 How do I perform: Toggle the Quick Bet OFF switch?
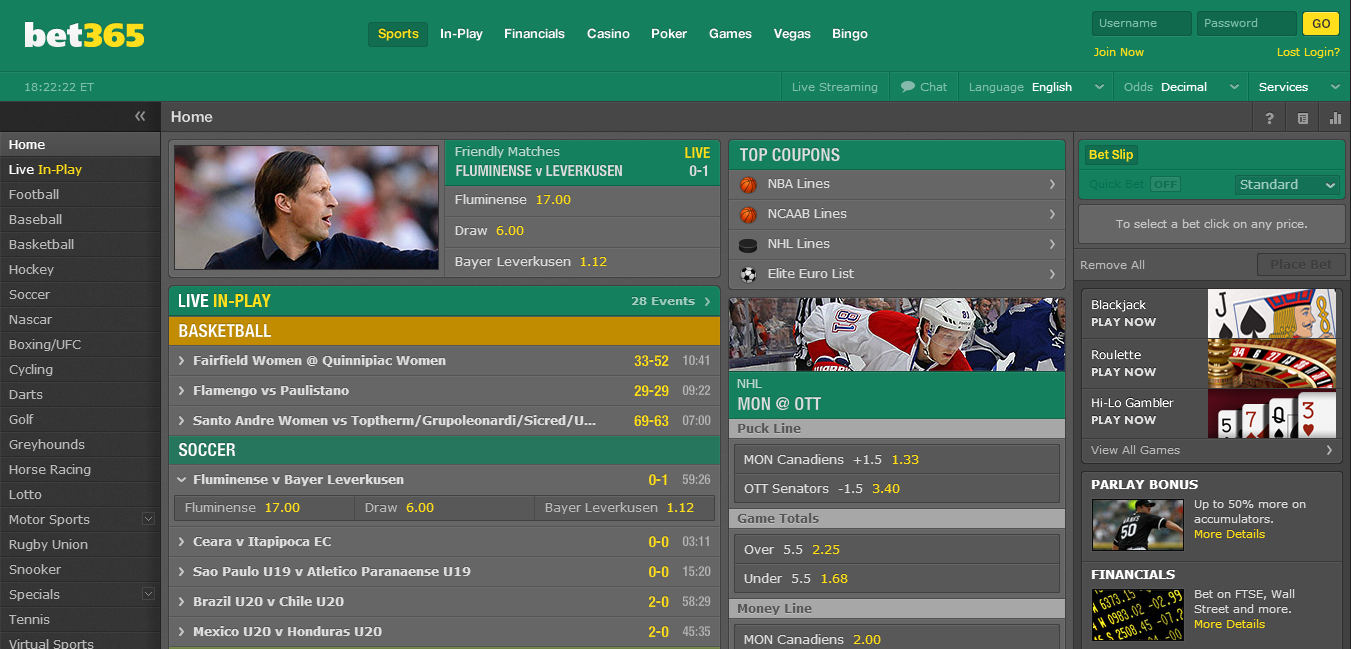[x=1165, y=184]
